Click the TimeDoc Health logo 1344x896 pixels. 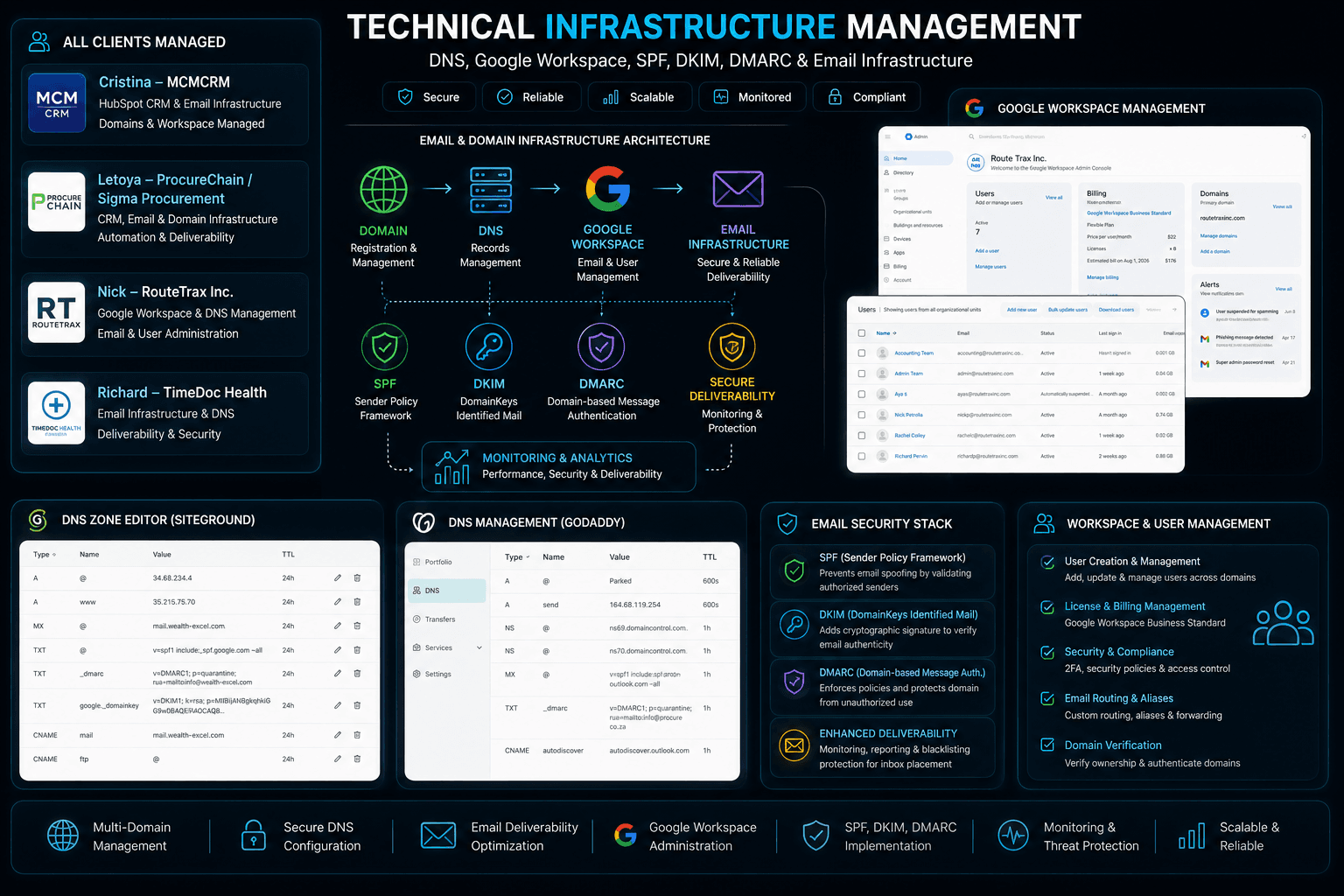57,413
